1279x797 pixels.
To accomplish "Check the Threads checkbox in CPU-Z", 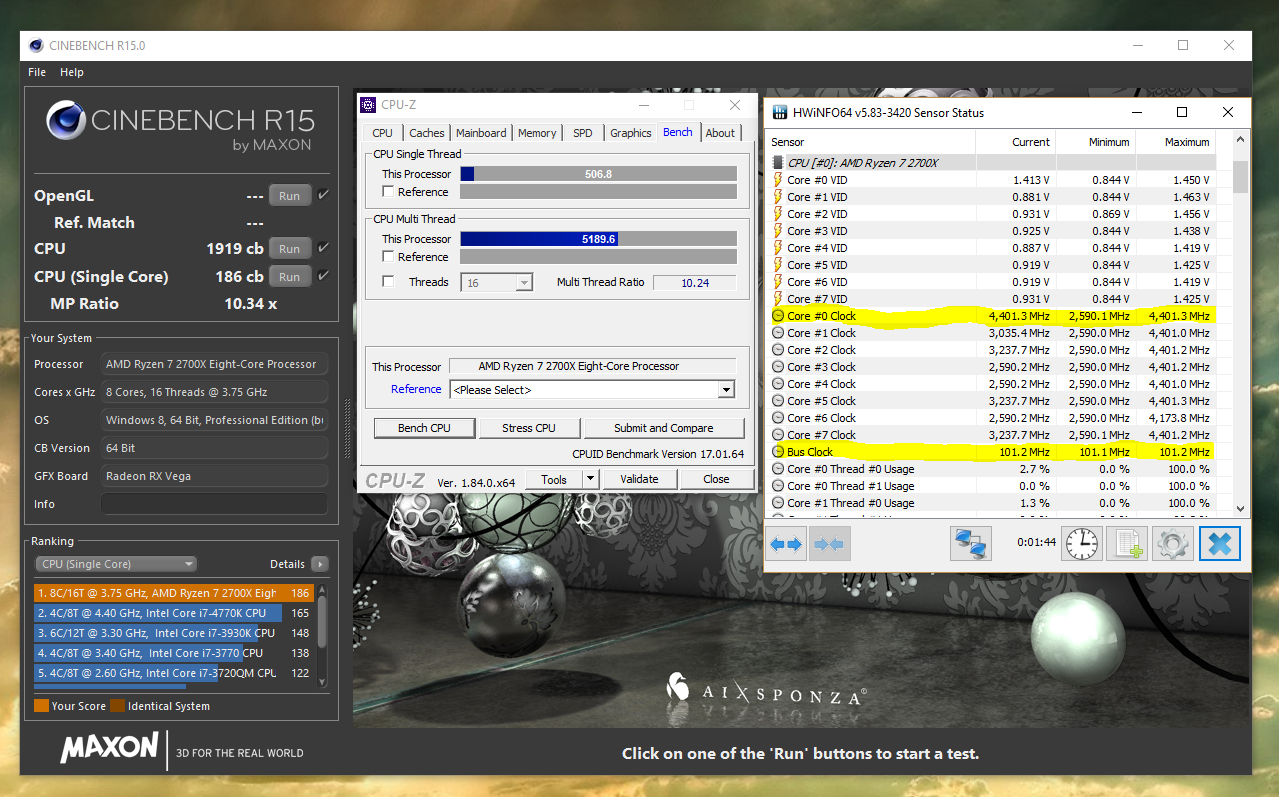I will pyautogui.click(x=388, y=282).
